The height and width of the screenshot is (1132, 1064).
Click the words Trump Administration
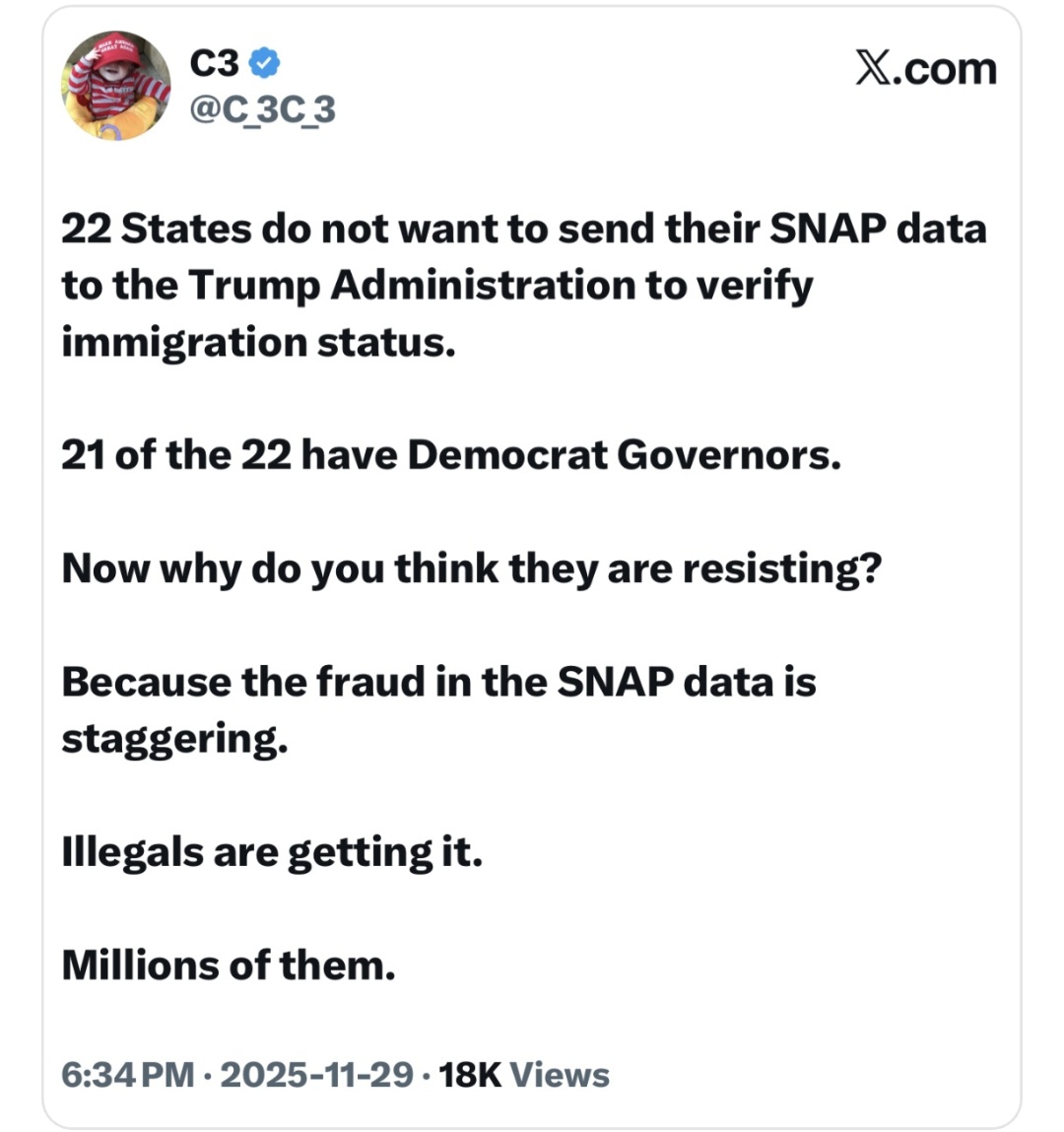(x=411, y=286)
